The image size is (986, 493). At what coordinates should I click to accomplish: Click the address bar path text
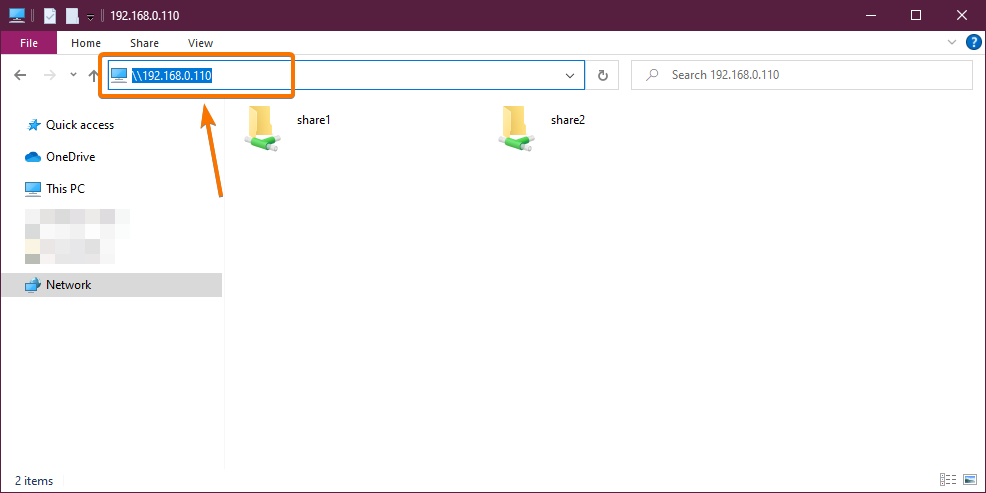click(171, 75)
